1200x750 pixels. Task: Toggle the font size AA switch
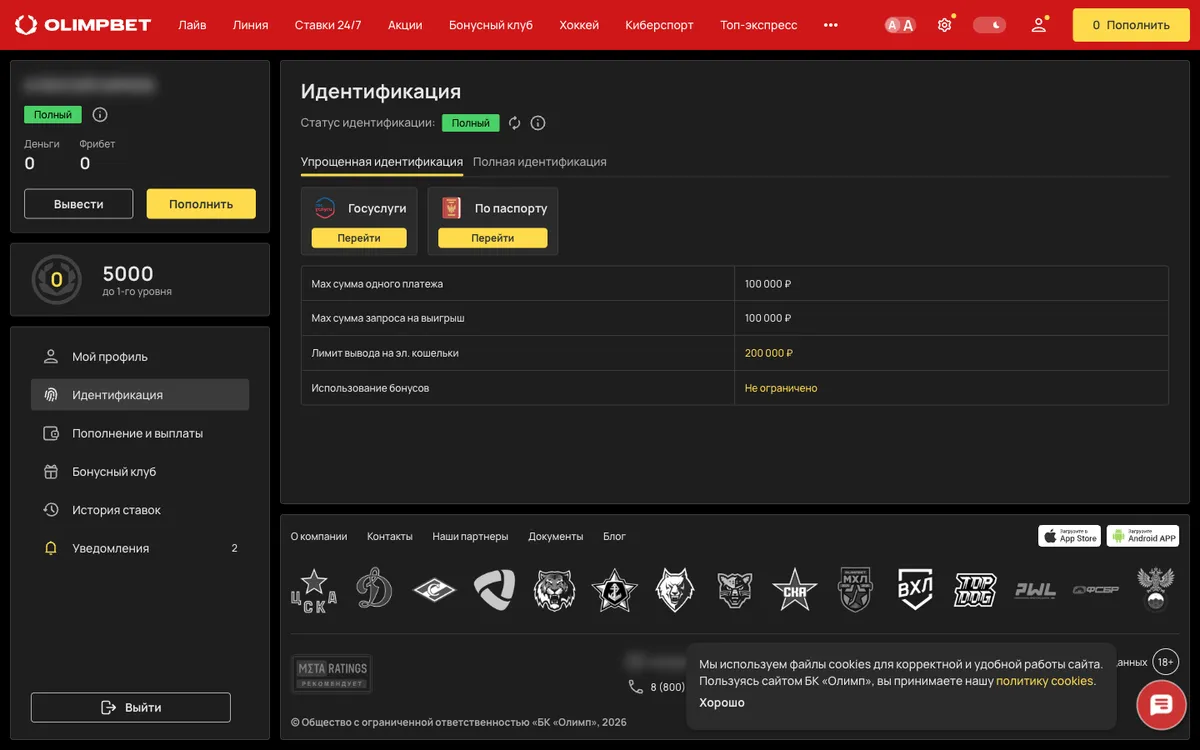(900, 25)
